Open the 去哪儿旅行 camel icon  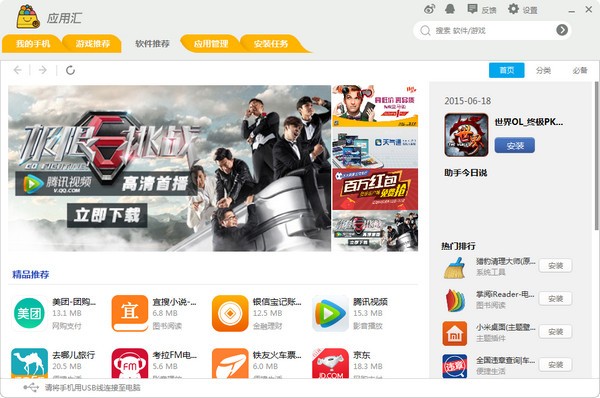point(29,363)
